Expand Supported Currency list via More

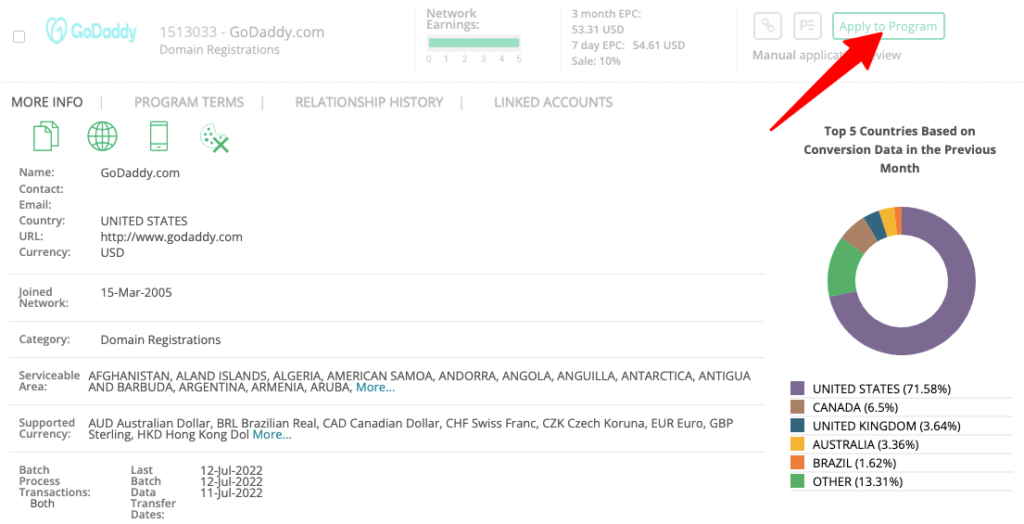[x=271, y=435]
